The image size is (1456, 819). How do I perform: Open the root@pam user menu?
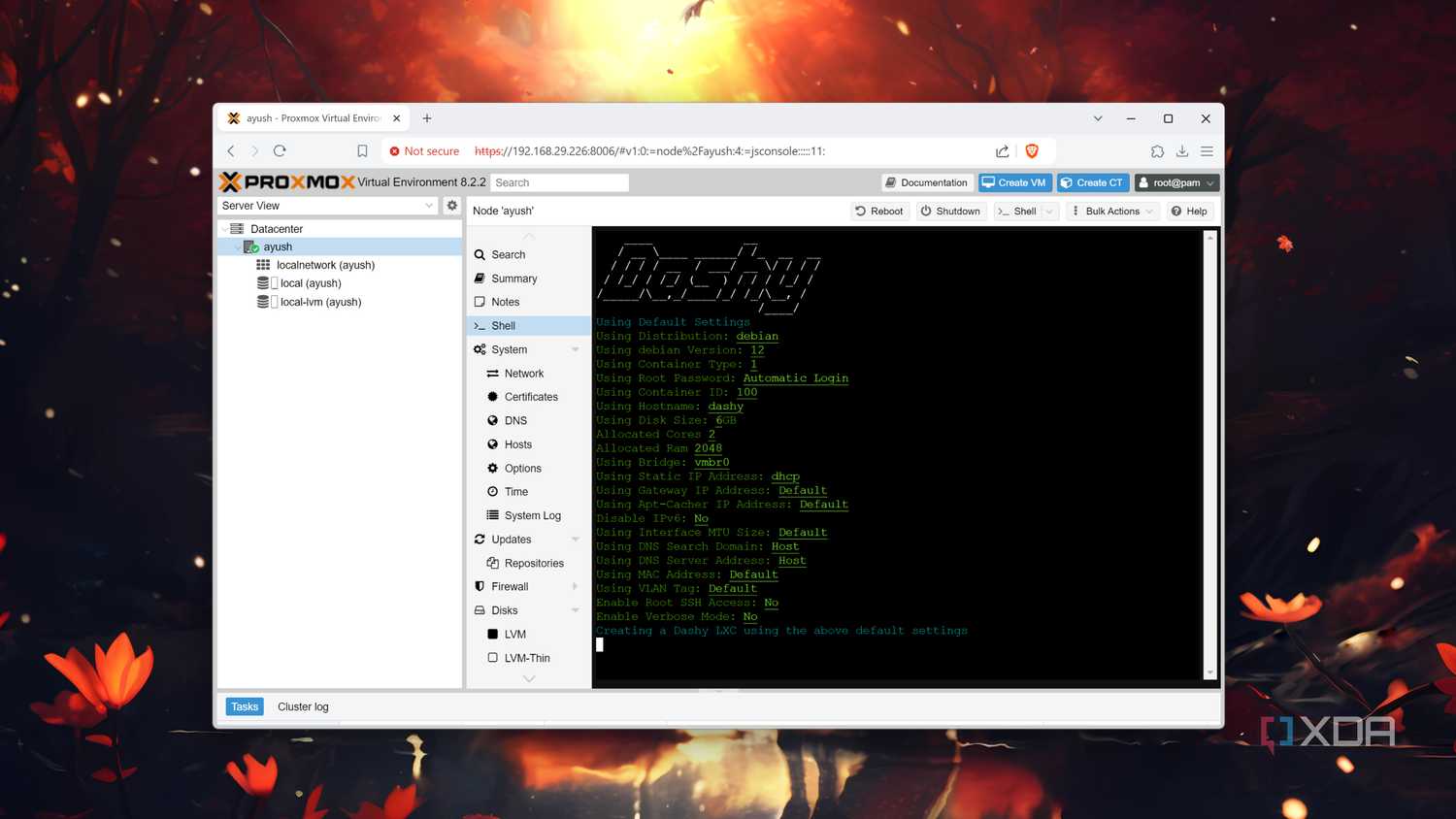tap(1176, 182)
